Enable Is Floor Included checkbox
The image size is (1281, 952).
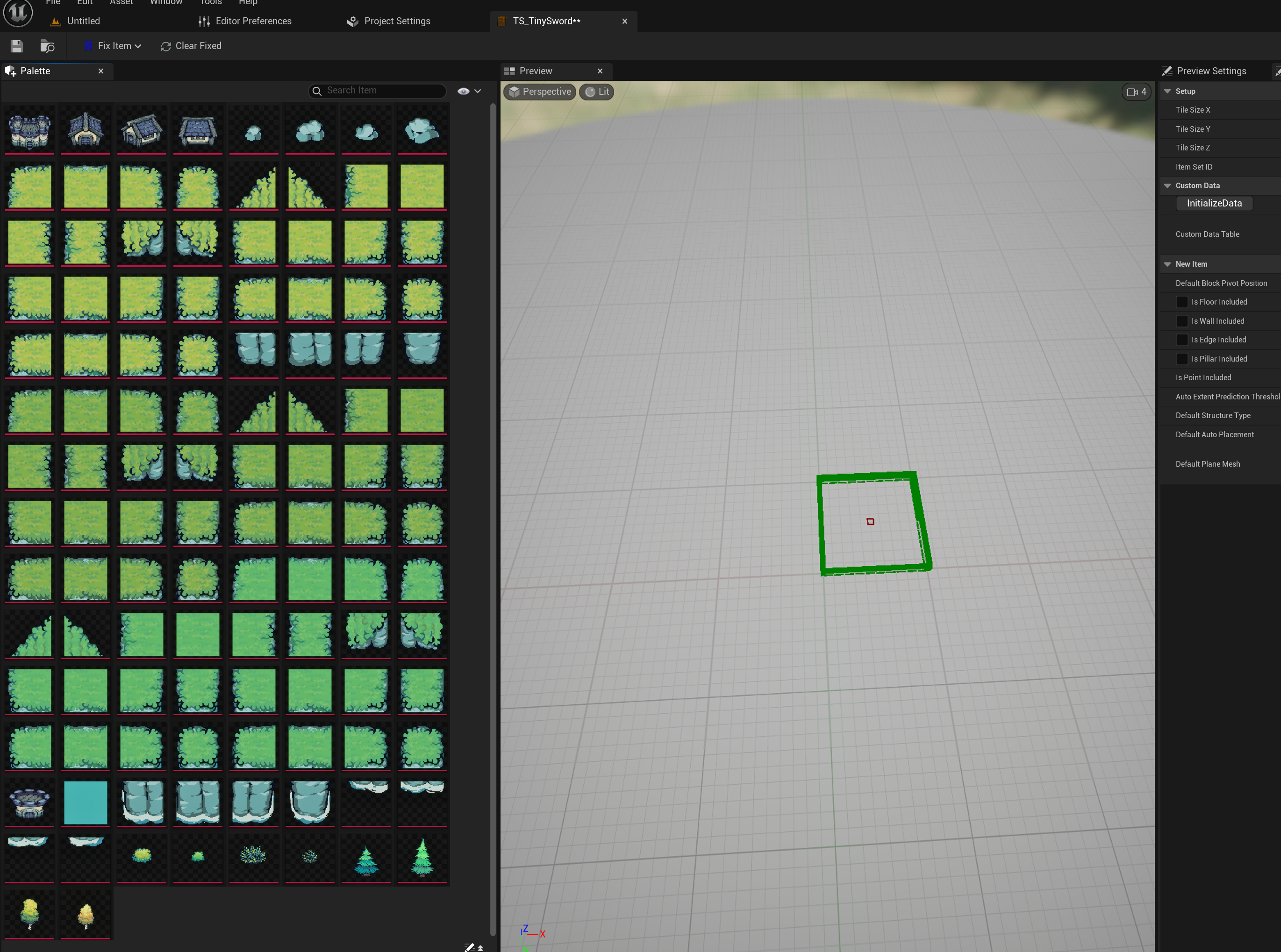tap(1181, 302)
